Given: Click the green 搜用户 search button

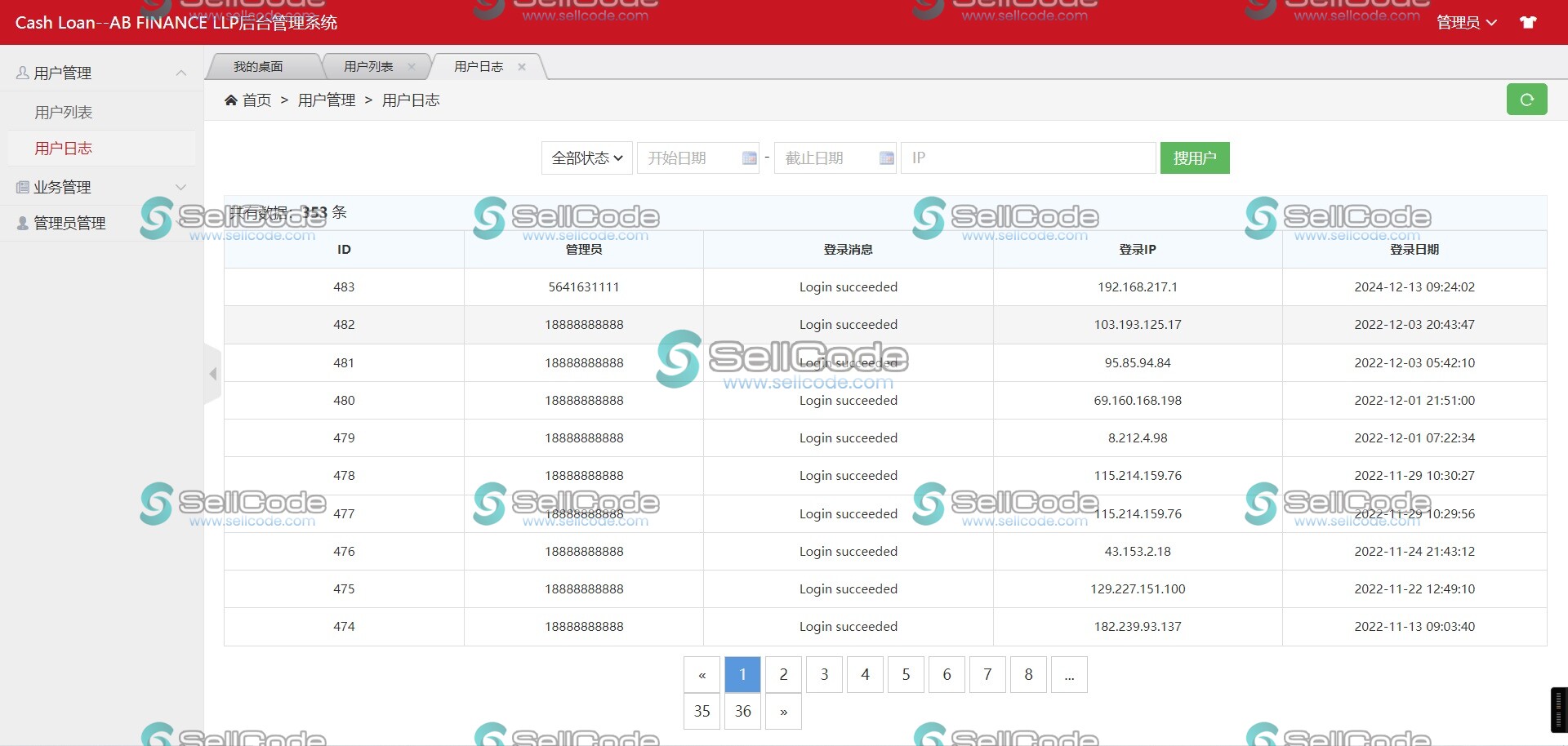Looking at the screenshot, I should [1194, 158].
